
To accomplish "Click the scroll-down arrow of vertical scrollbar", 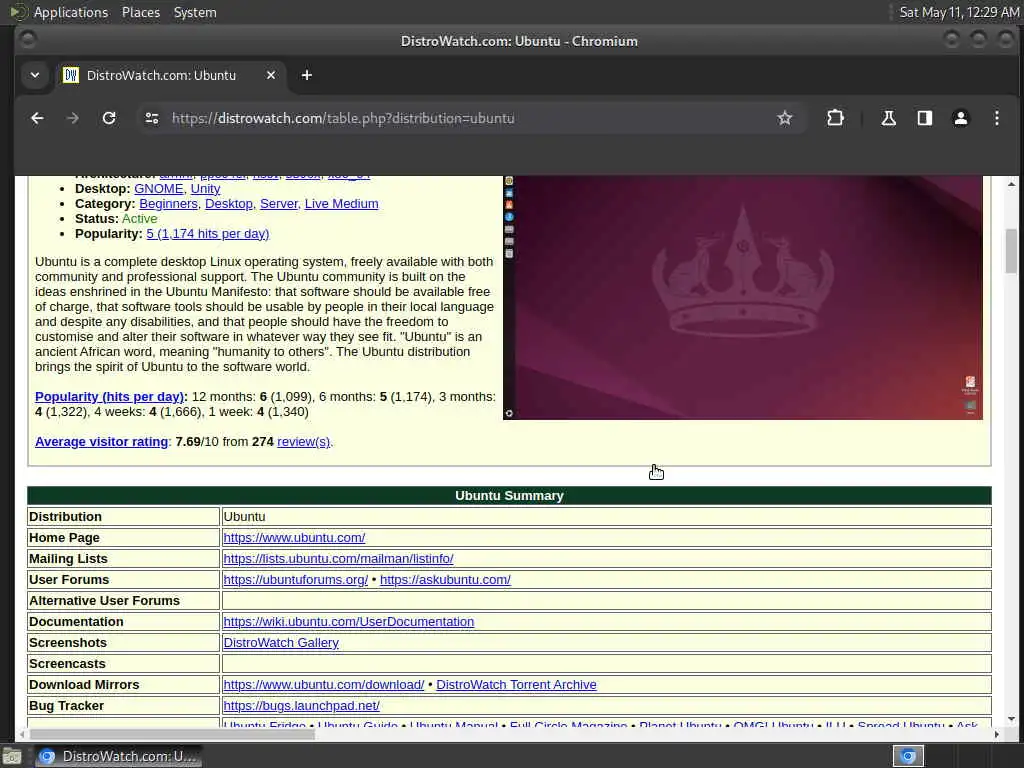I will click(1011, 719).
